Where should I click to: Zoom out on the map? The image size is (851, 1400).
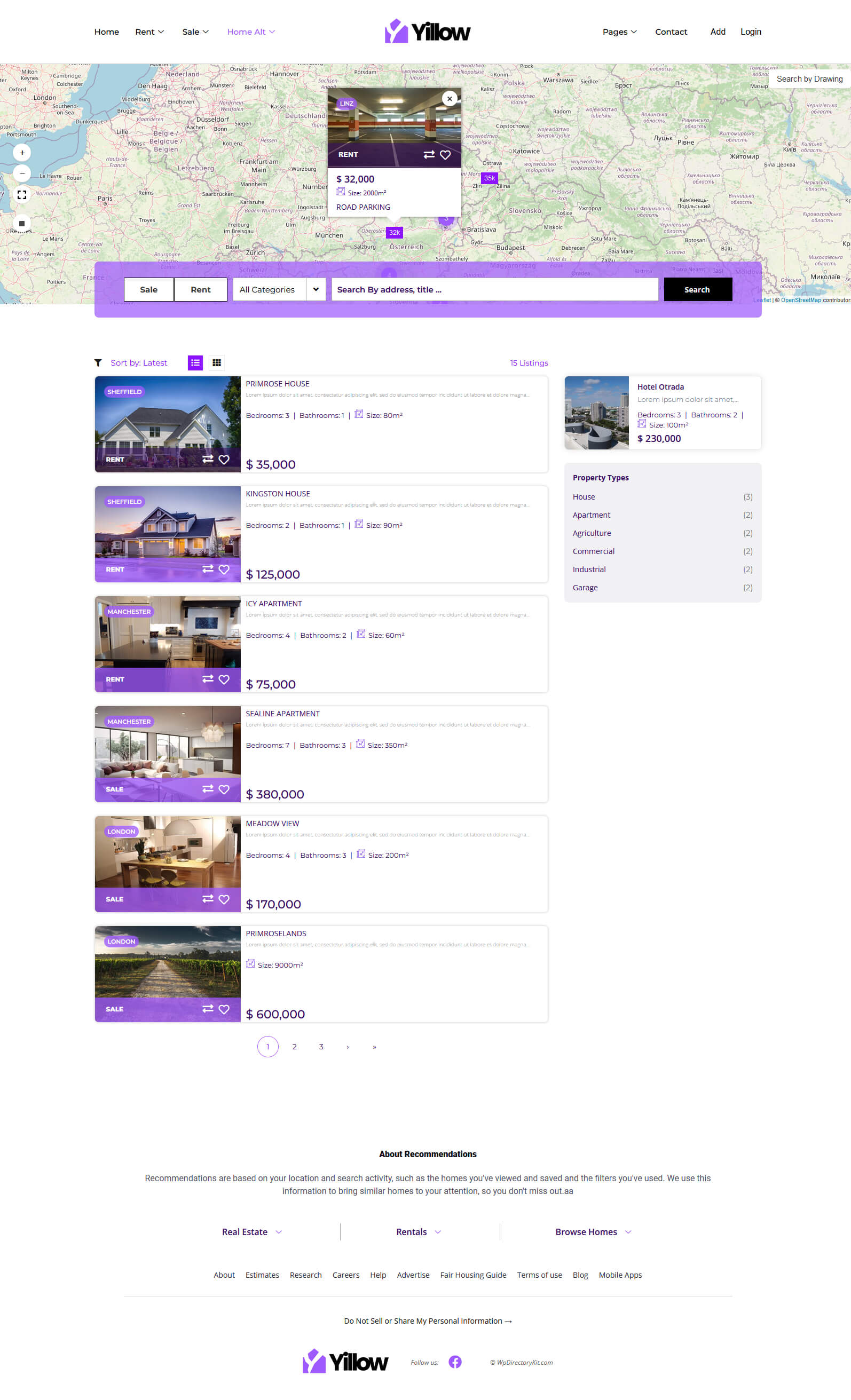[x=22, y=173]
